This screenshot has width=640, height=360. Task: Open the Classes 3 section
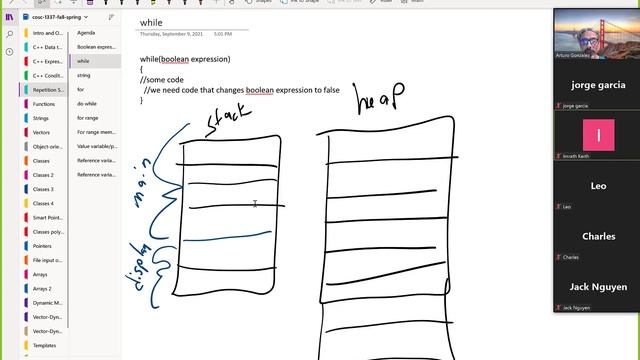click(x=44, y=189)
